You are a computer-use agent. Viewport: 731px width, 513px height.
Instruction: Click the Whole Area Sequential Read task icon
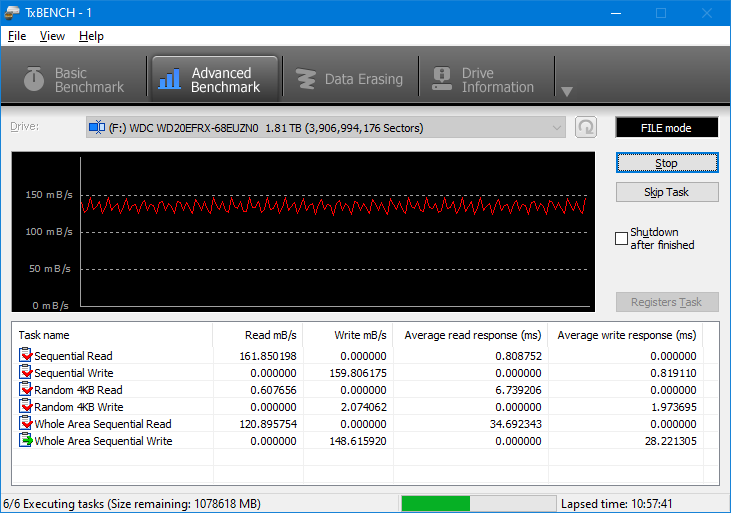[x=26, y=423]
